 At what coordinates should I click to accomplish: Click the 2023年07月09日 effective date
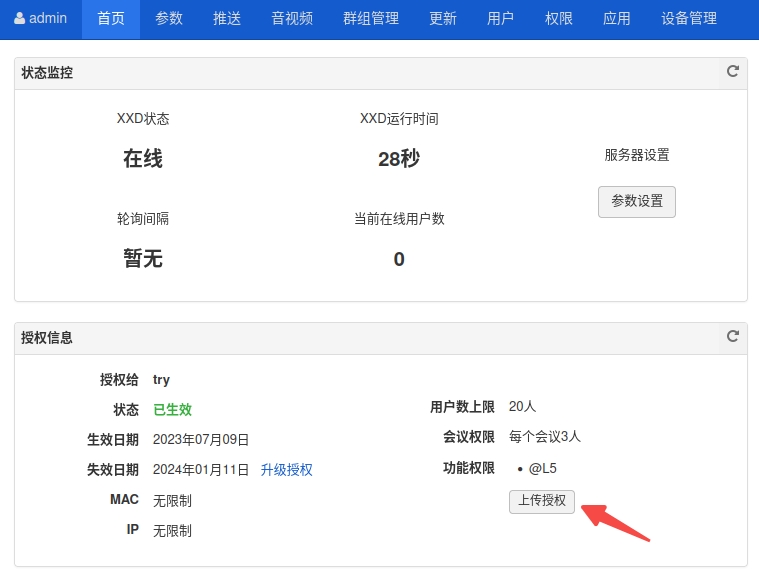(201, 439)
